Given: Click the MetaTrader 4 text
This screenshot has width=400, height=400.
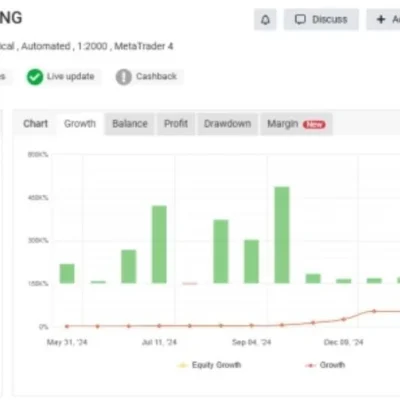Looking at the screenshot, I should pos(144,46).
